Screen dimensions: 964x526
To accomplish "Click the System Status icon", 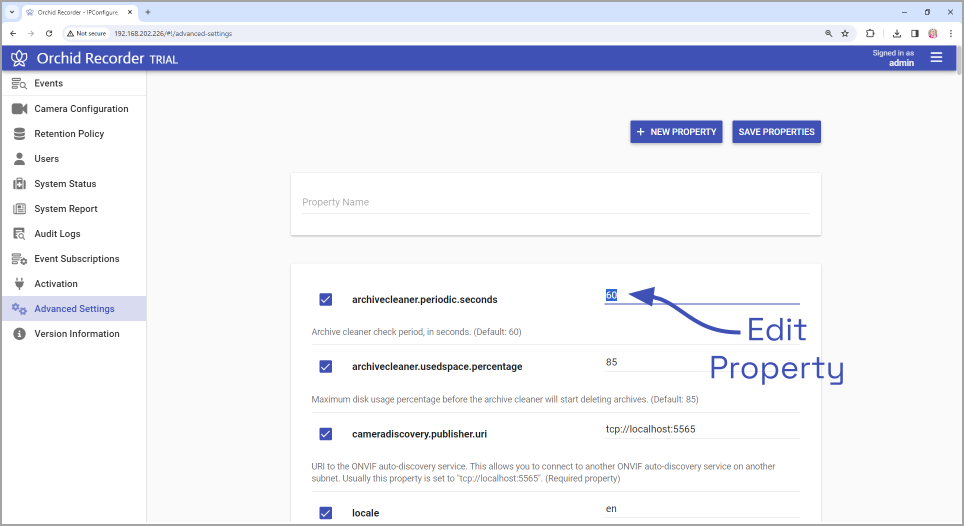I will 19,184.
